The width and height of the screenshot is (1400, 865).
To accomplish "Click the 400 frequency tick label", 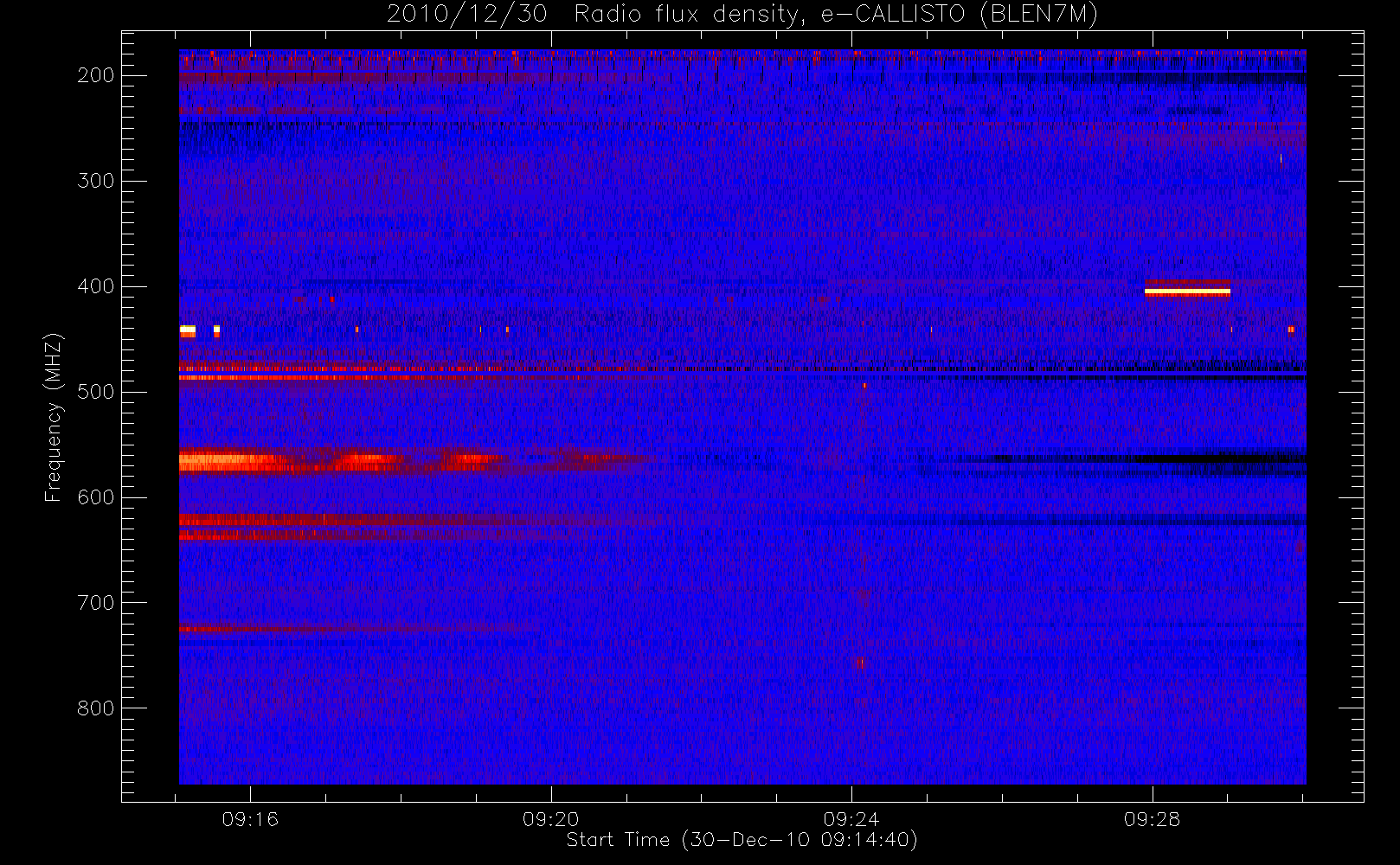I will click(x=96, y=286).
